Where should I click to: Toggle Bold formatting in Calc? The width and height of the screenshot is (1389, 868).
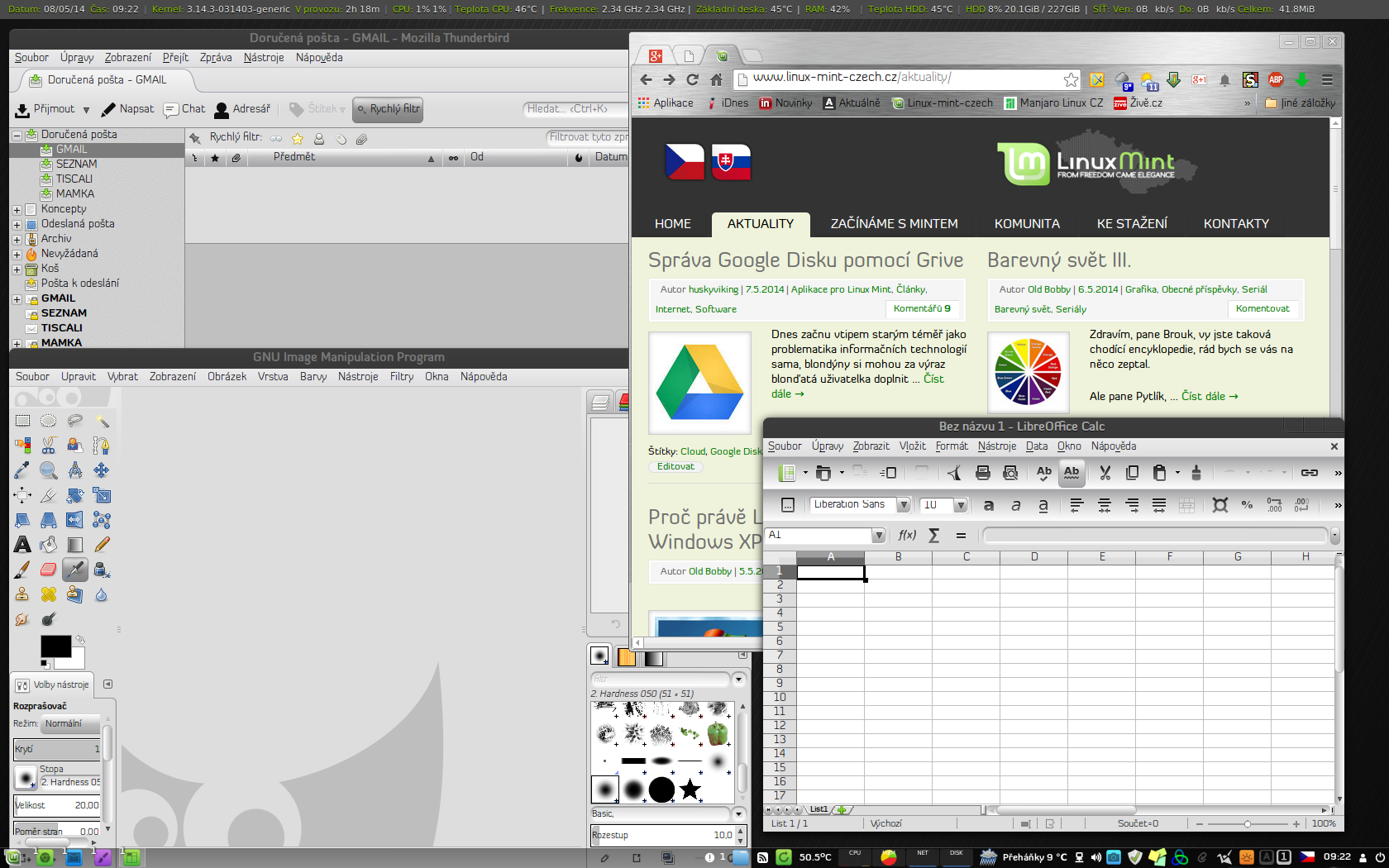click(x=989, y=505)
